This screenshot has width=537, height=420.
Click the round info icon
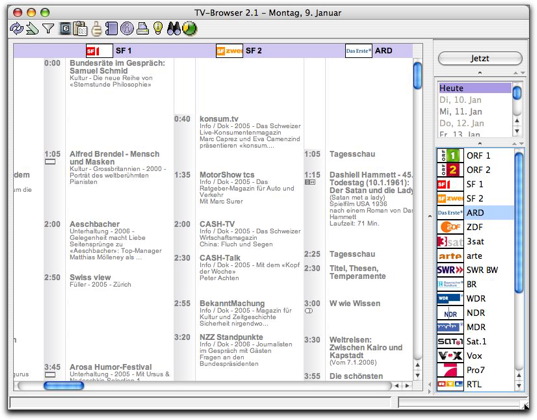point(127,29)
